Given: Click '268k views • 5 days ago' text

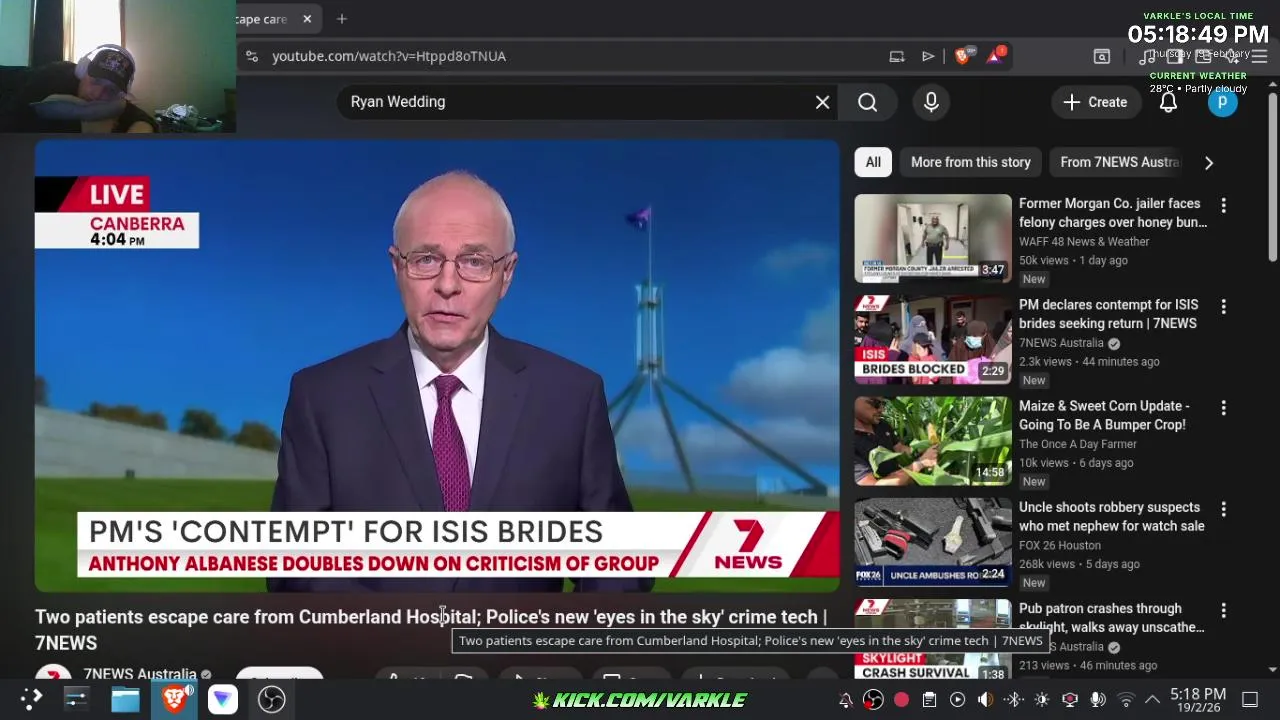Looking at the screenshot, I should tap(1079, 564).
